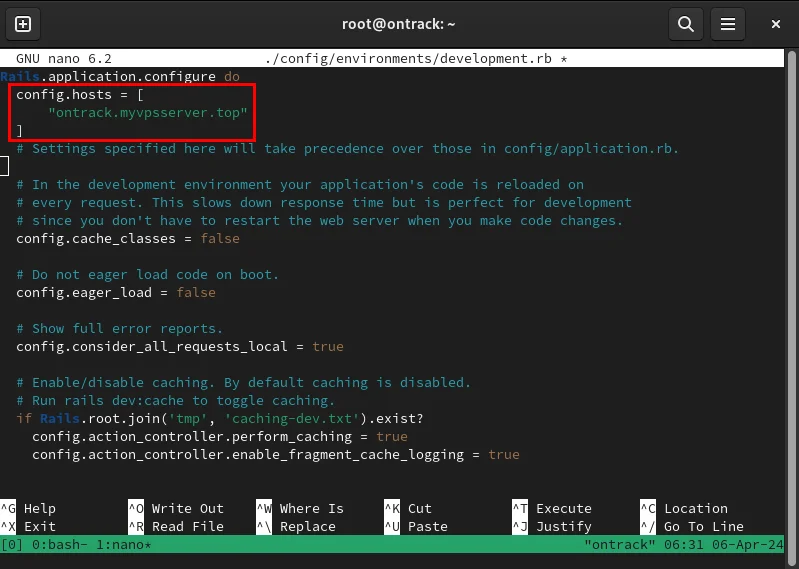Click the nano text cursor block
799x569 pixels.
[x=4, y=167]
